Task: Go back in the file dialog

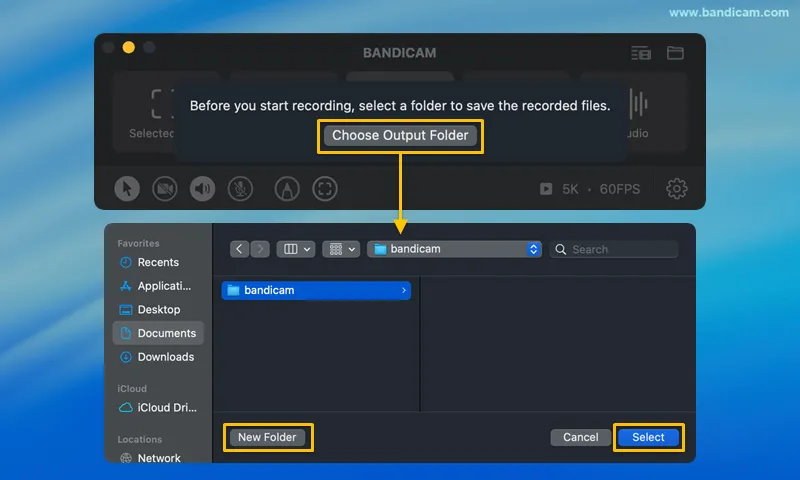Action: tap(239, 249)
